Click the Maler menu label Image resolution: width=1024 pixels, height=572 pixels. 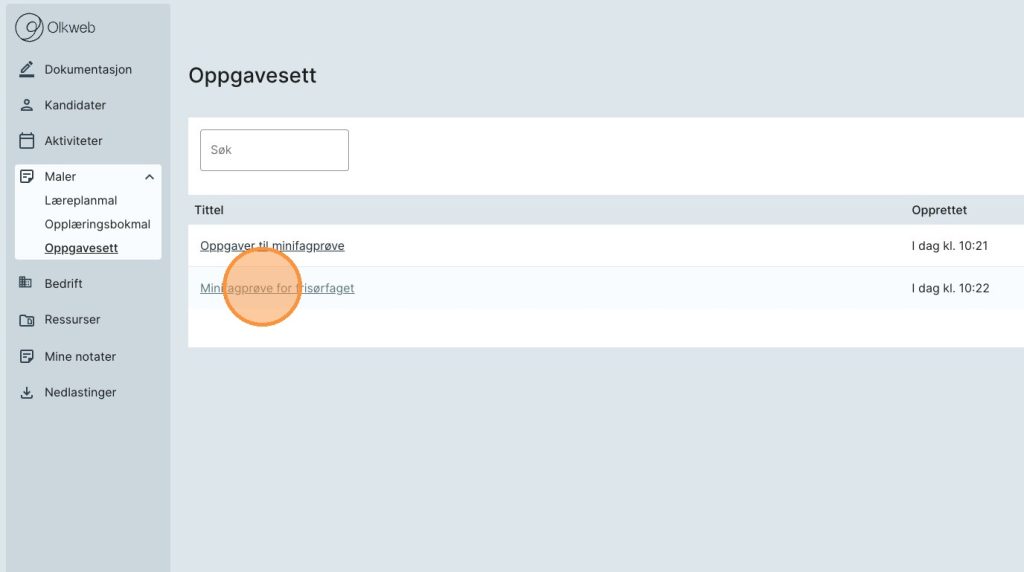coord(60,177)
